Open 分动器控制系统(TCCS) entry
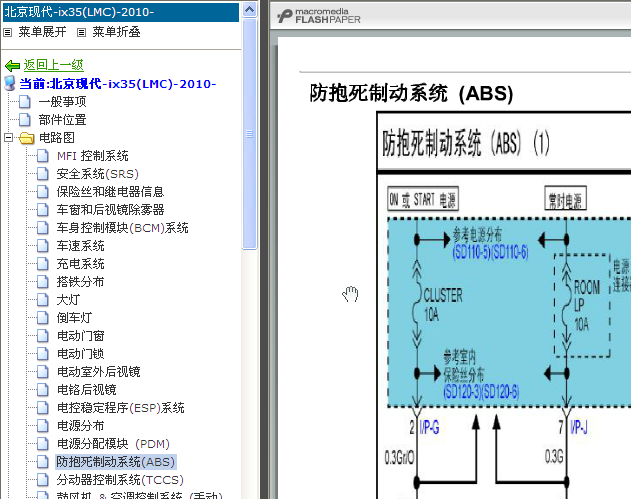Image resolution: width=631 pixels, height=499 pixels. pyautogui.click(x=120, y=480)
